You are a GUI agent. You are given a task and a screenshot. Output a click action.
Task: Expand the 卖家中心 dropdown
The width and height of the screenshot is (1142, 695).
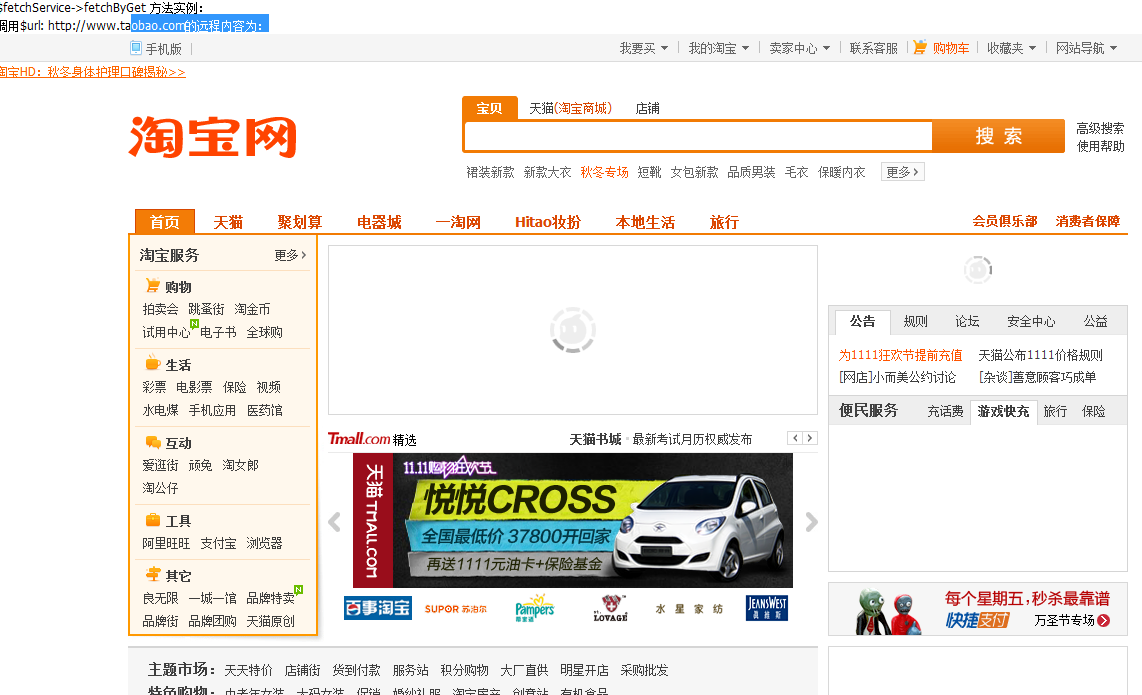pos(800,48)
